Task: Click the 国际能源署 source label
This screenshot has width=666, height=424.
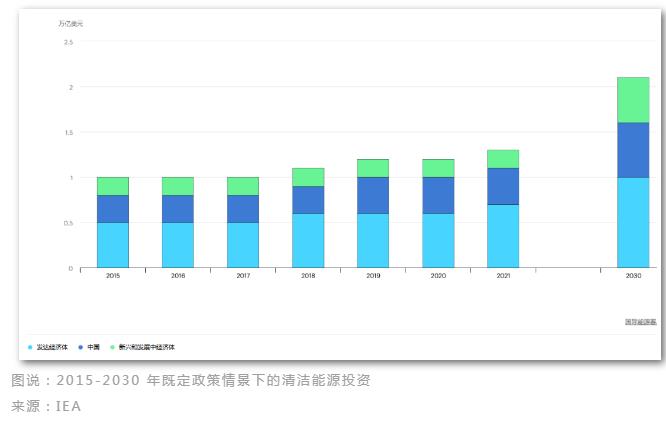Action: [640, 322]
